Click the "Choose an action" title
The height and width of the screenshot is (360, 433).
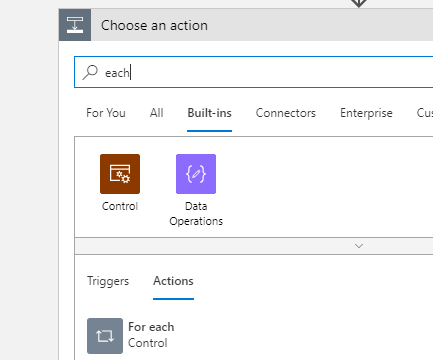[154, 25]
